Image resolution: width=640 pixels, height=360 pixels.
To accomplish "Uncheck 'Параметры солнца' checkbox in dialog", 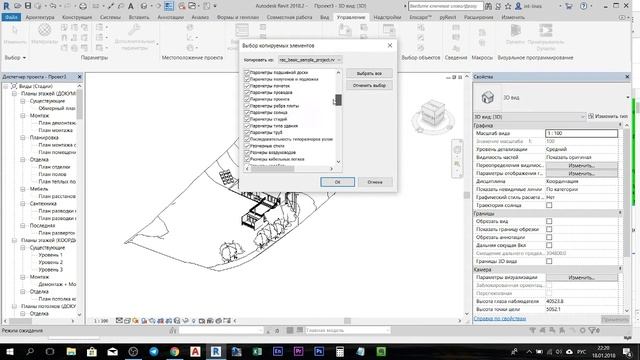I will 247,112.
